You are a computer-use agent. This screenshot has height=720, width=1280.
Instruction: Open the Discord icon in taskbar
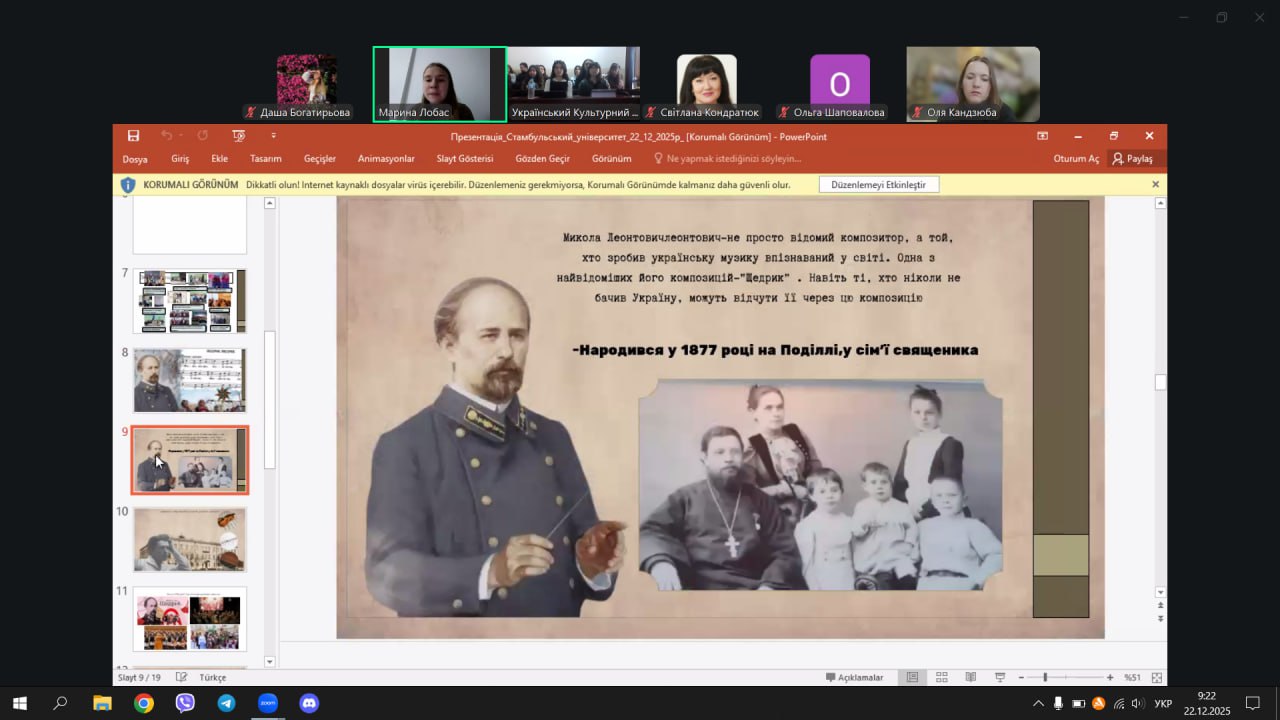coord(309,703)
